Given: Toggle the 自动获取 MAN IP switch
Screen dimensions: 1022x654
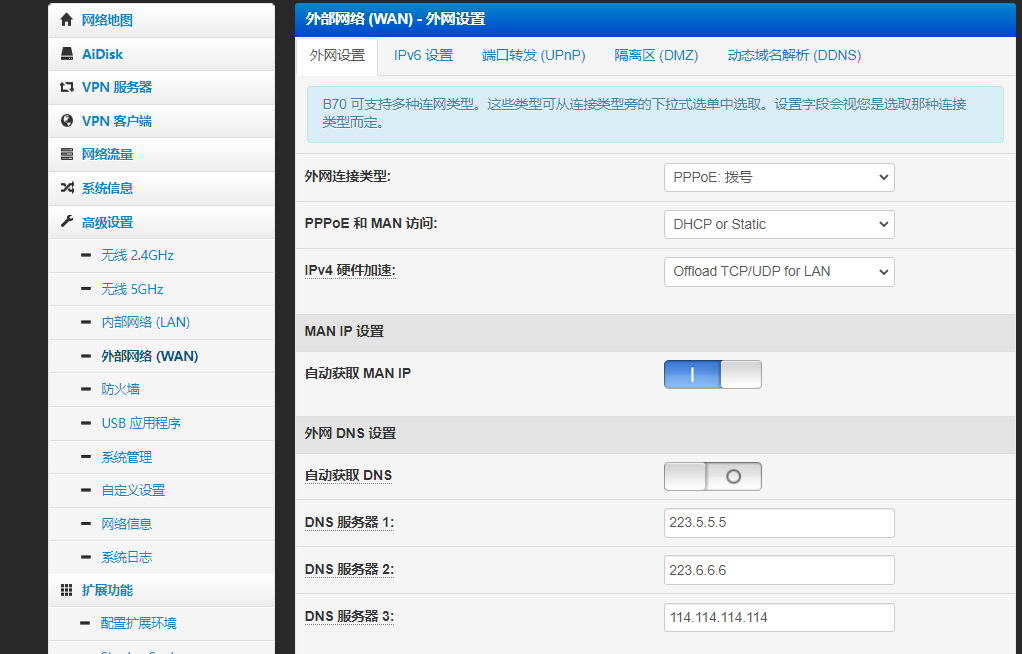Looking at the screenshot, I should tap(712, 374).
